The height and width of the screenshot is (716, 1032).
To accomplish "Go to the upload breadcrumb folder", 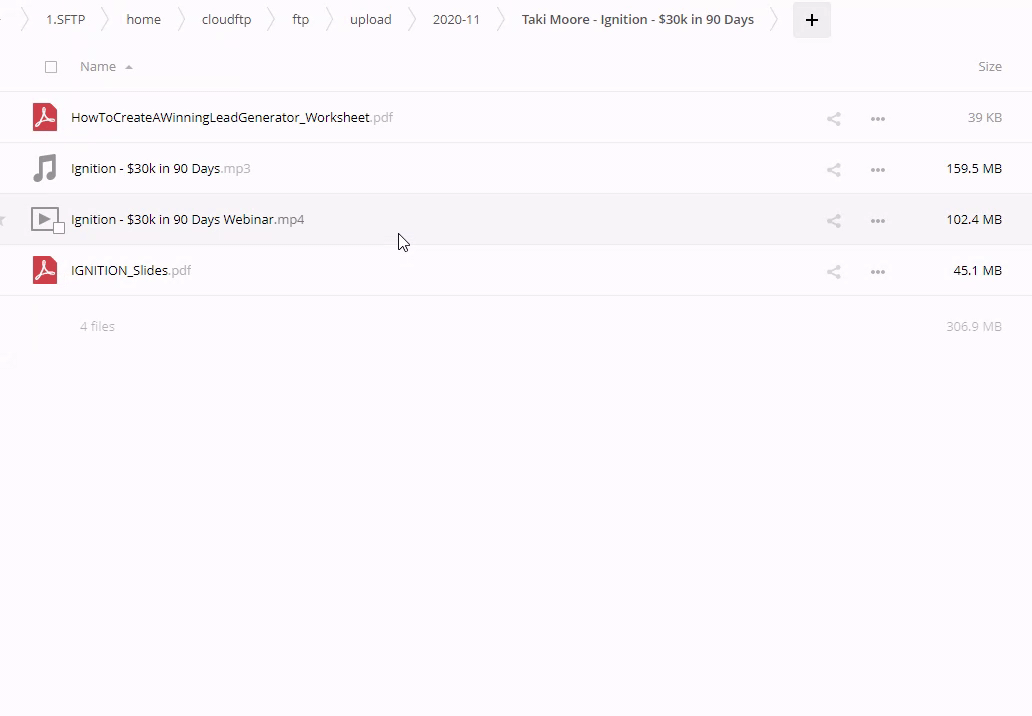I will tap(370, 20).
